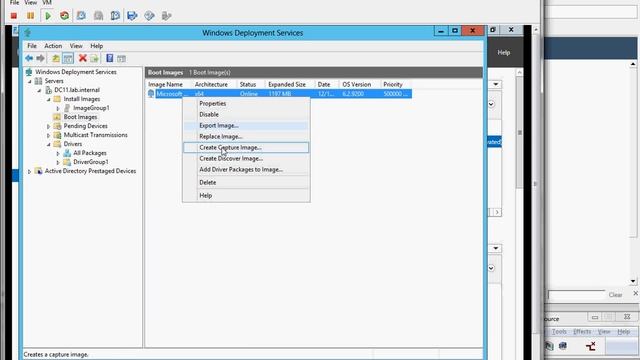The image size is (640, 360).
Task: Click the orange pause VM button
Action: 31,16
